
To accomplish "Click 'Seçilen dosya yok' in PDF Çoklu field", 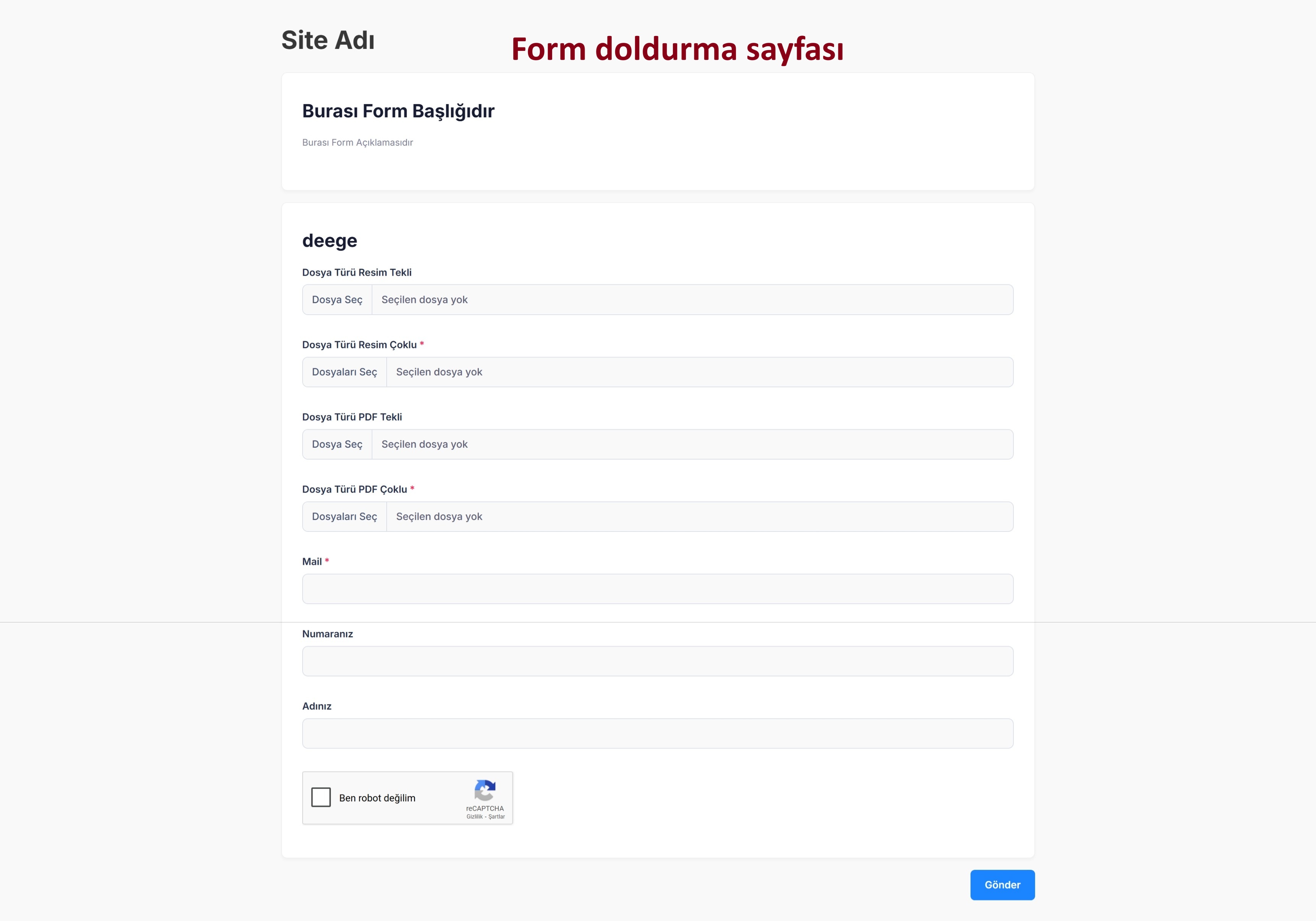I will 439,517.
